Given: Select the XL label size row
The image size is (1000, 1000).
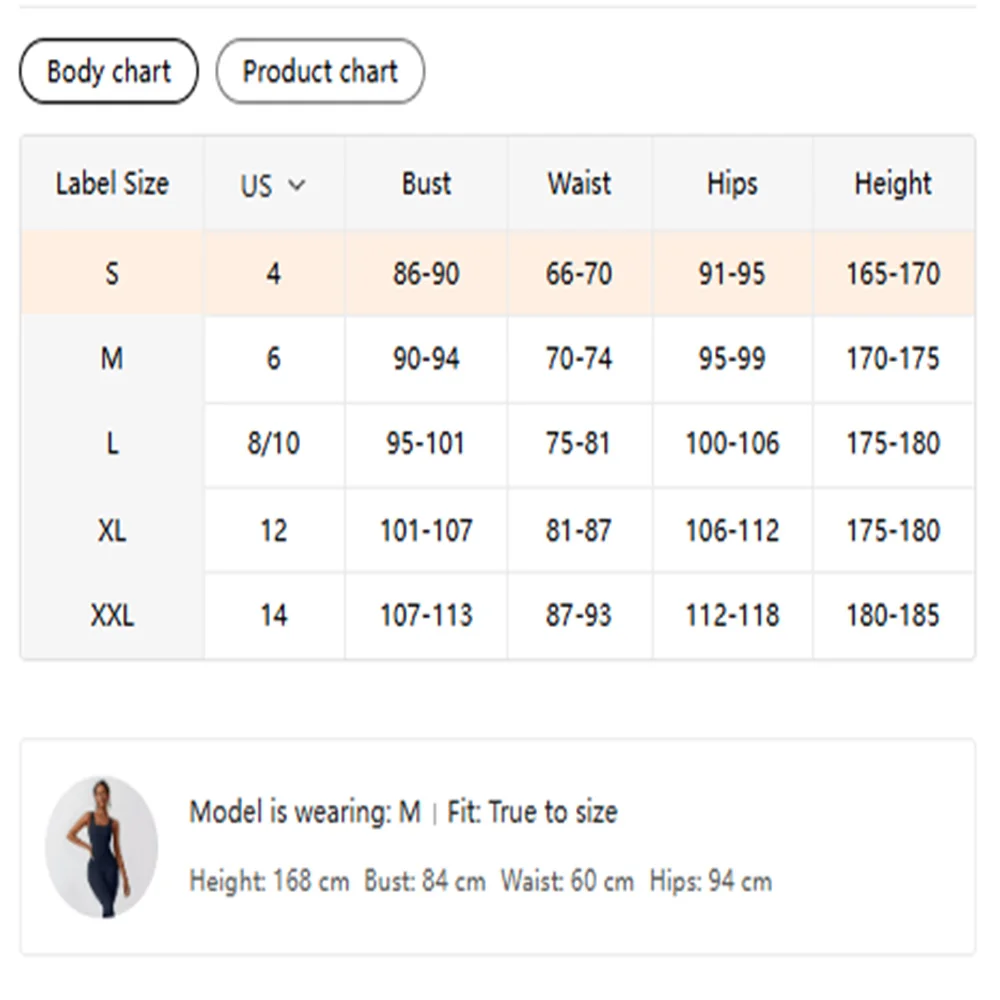Looking at the screenshot, I should coord(112,530).
